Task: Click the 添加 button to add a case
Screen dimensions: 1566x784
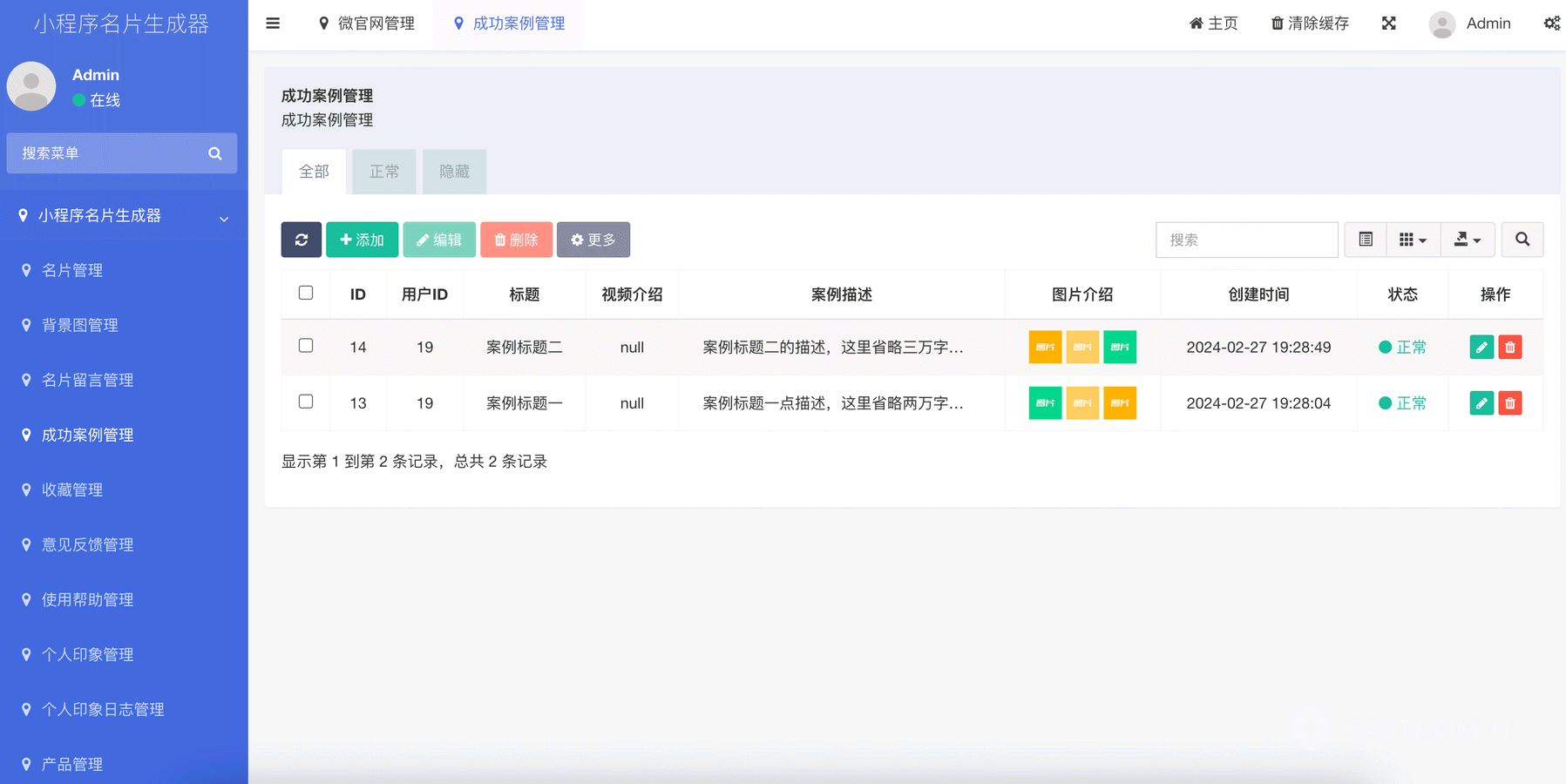Action: pos(362,240)
